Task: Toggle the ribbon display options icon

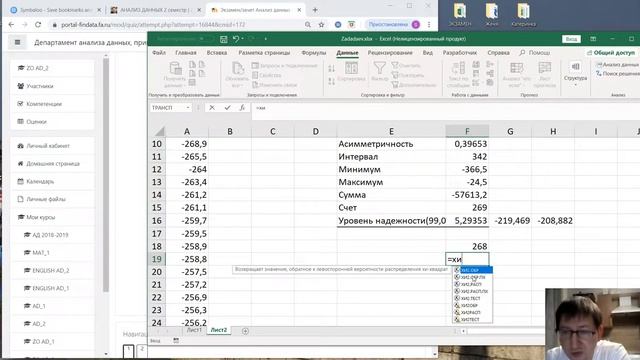Action: coord(593,39)
